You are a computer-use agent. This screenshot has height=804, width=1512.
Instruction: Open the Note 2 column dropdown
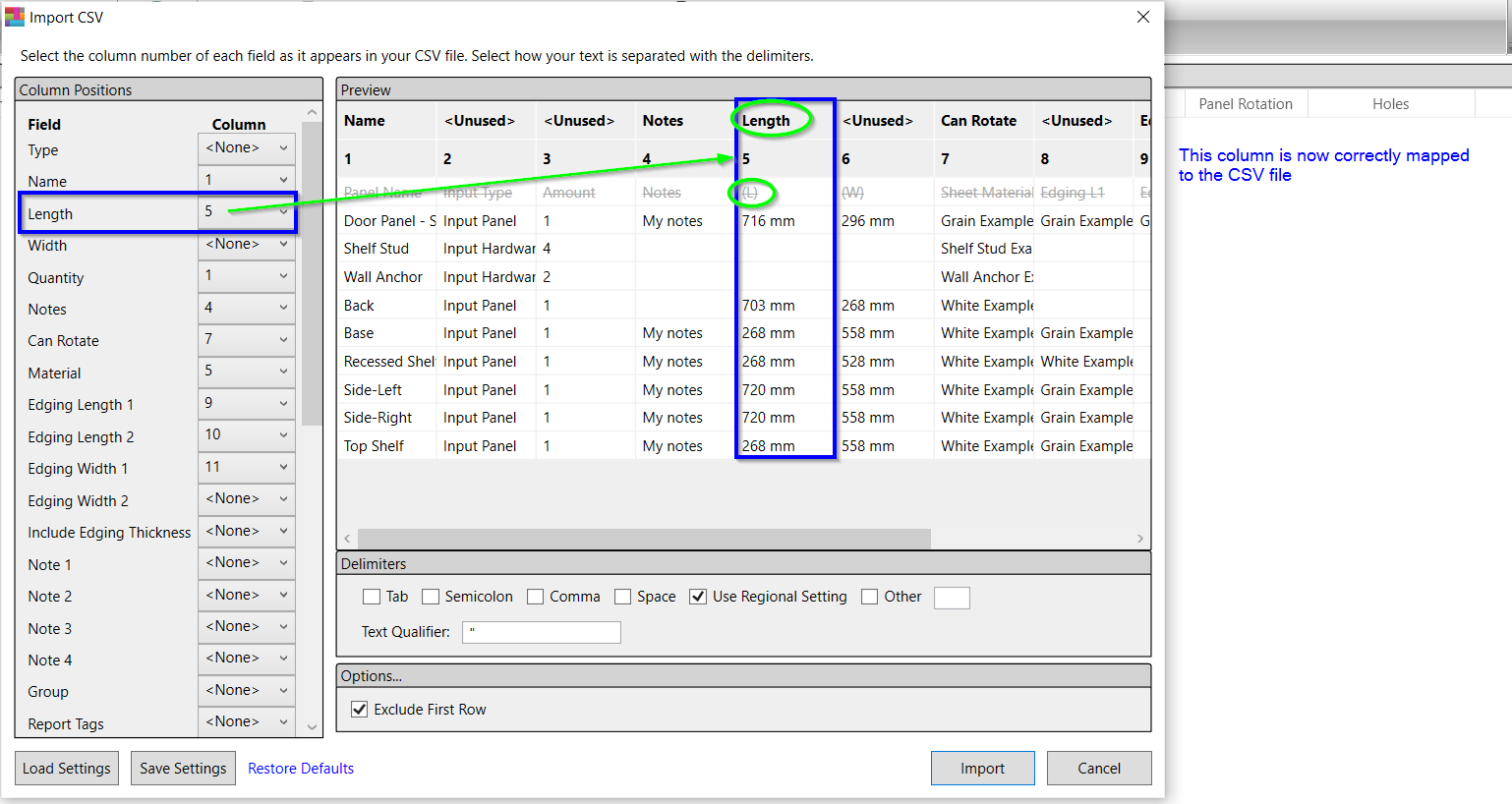coord(247,595)
